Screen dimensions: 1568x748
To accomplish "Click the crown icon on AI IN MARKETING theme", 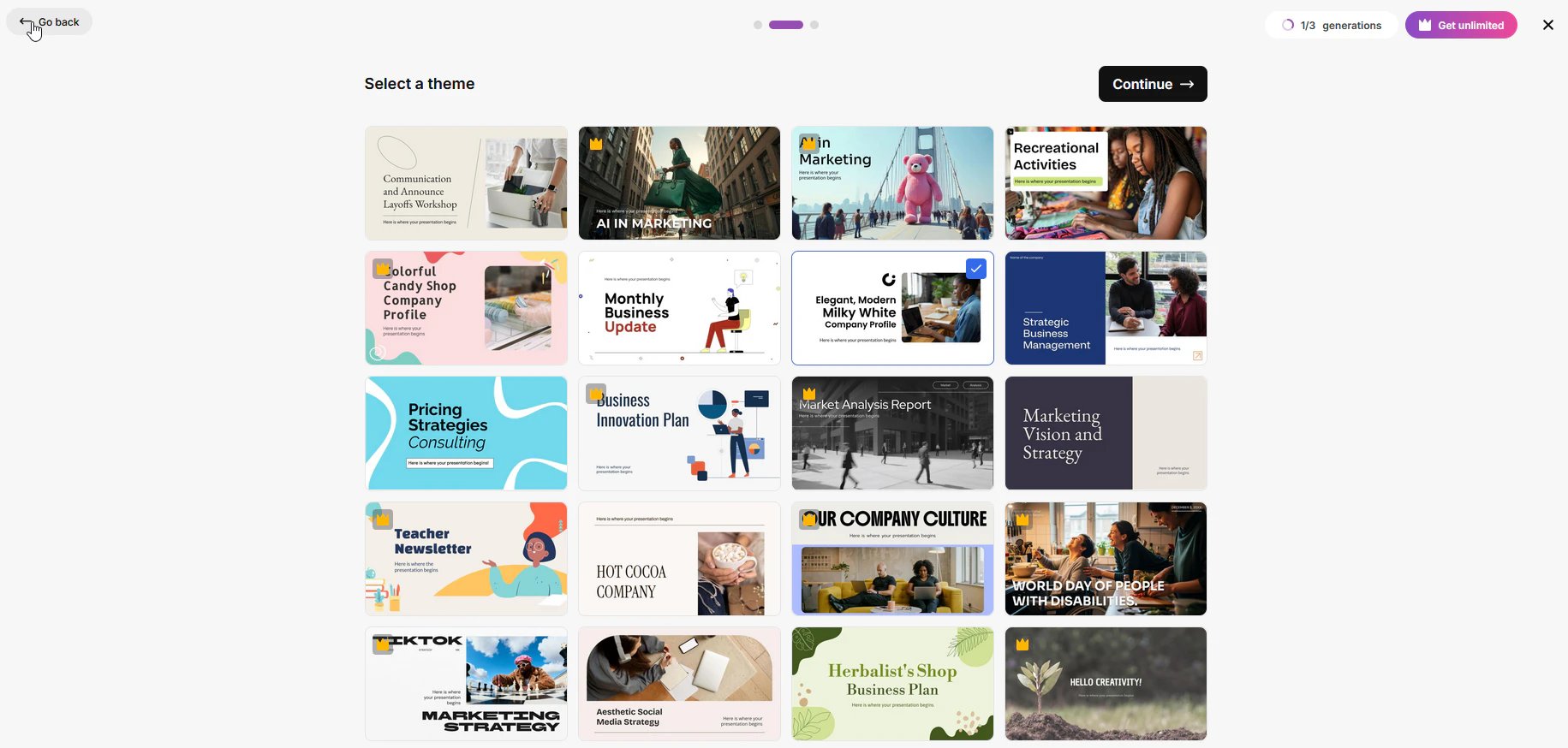I will [596, 144].
